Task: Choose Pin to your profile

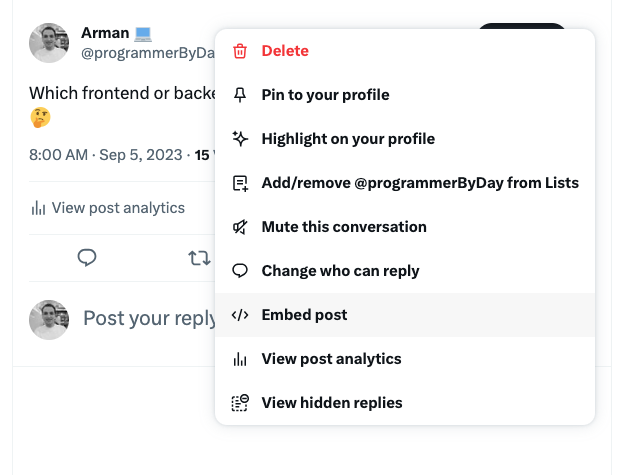Action: click(325, 95)
